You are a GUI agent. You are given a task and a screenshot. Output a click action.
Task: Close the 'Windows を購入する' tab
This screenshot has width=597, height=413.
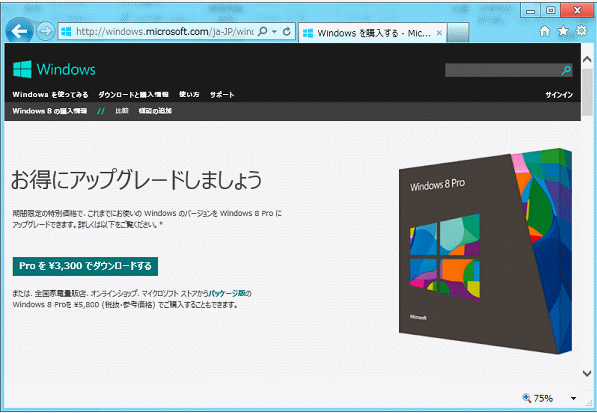tap(439, 33)
